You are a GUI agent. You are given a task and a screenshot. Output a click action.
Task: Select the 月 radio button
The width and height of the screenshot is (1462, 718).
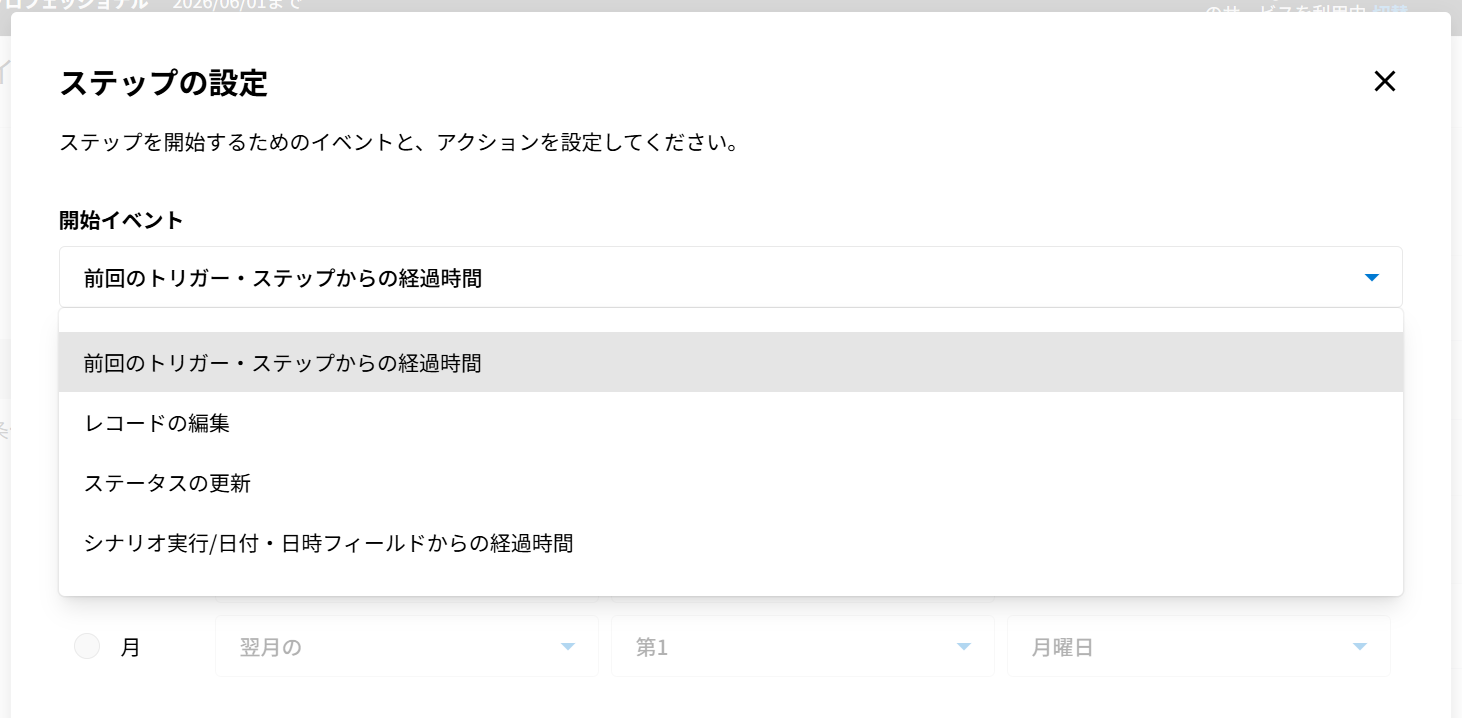coord(87,647)
